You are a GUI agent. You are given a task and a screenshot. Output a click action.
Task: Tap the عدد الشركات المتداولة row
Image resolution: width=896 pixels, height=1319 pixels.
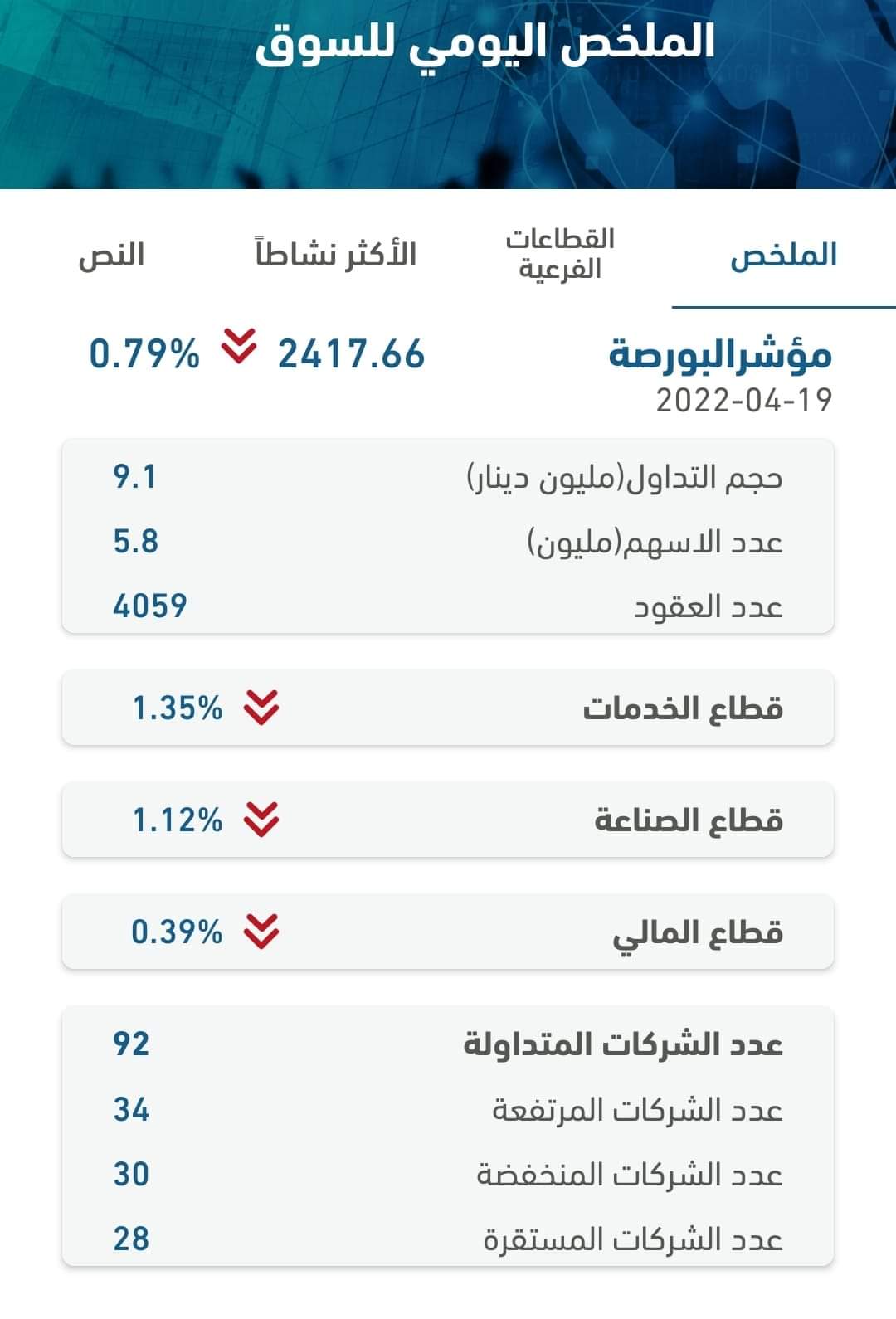(x=448, y=1044)
